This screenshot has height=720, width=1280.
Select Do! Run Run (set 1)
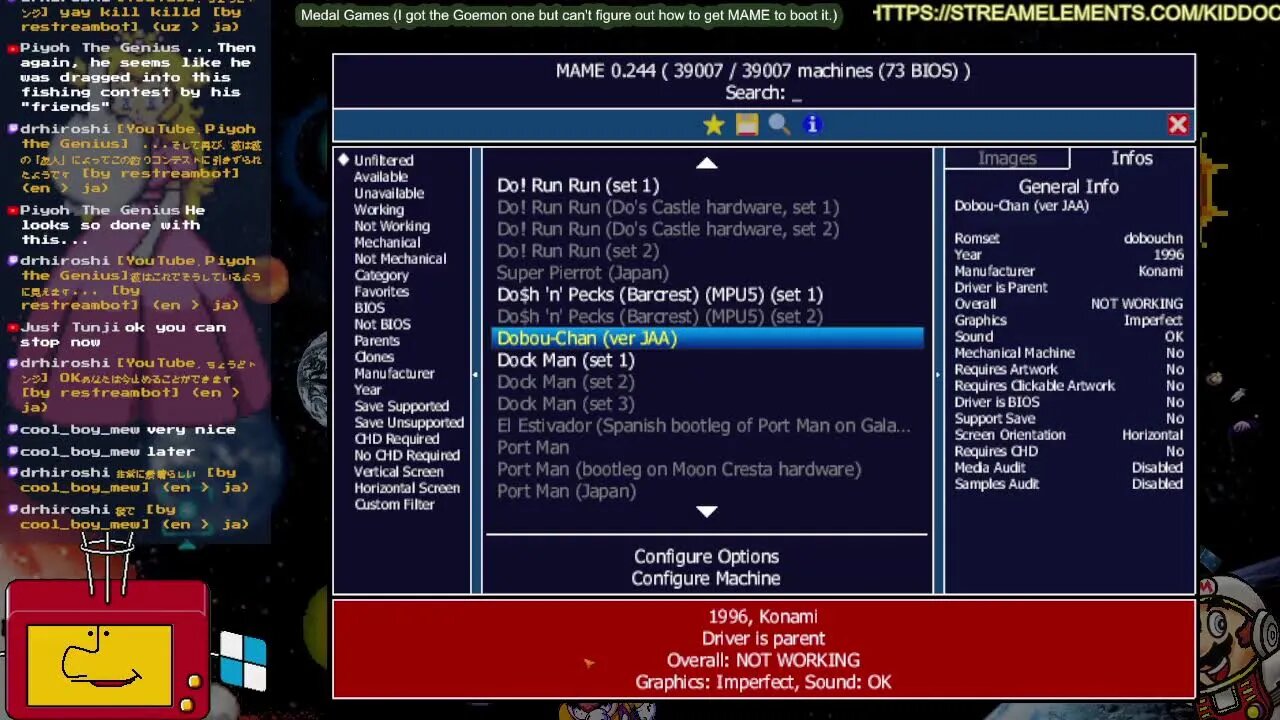(x=707, y=185)
